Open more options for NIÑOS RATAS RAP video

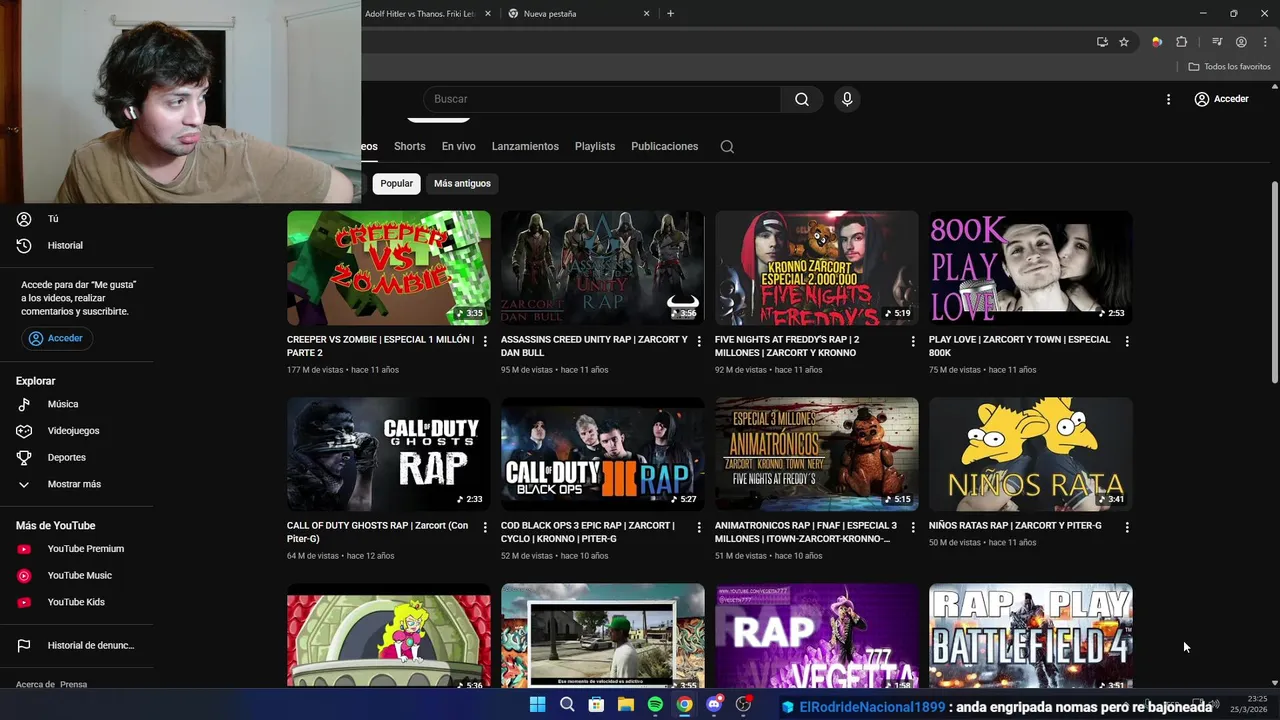point(1127,527)
